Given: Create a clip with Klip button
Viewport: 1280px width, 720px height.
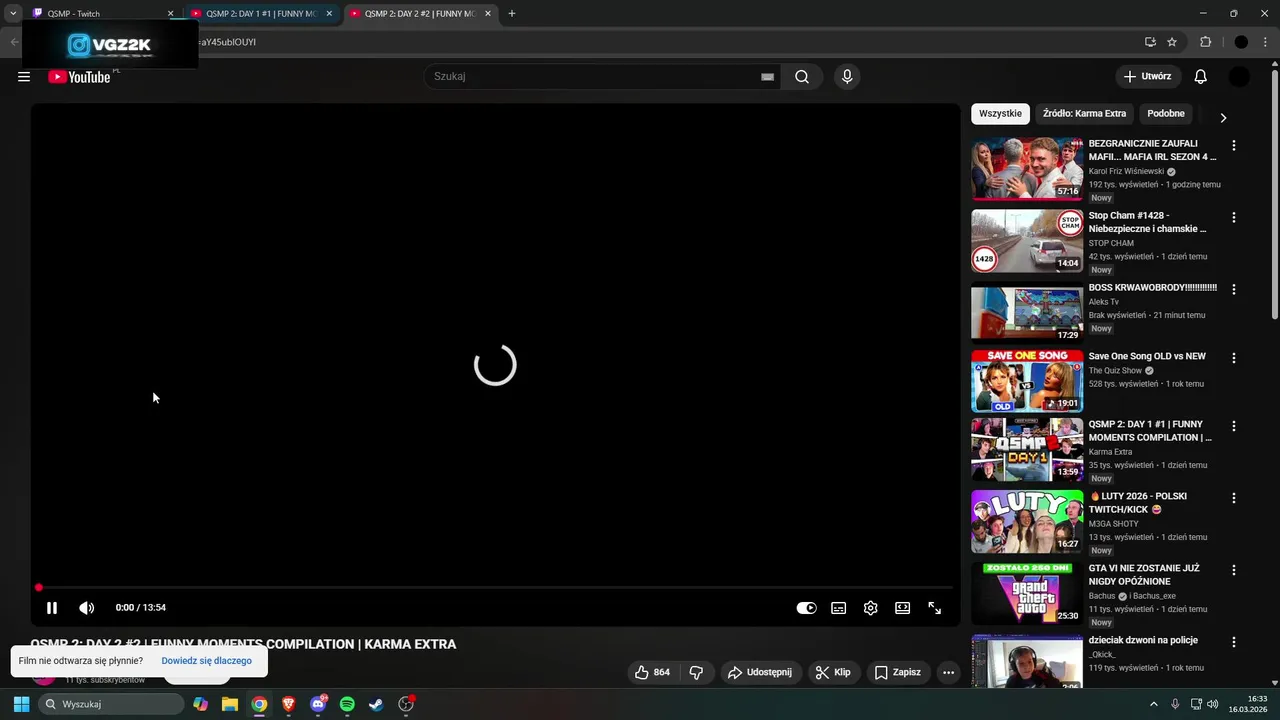Looking at the screenshot, I should click(833, 672).
